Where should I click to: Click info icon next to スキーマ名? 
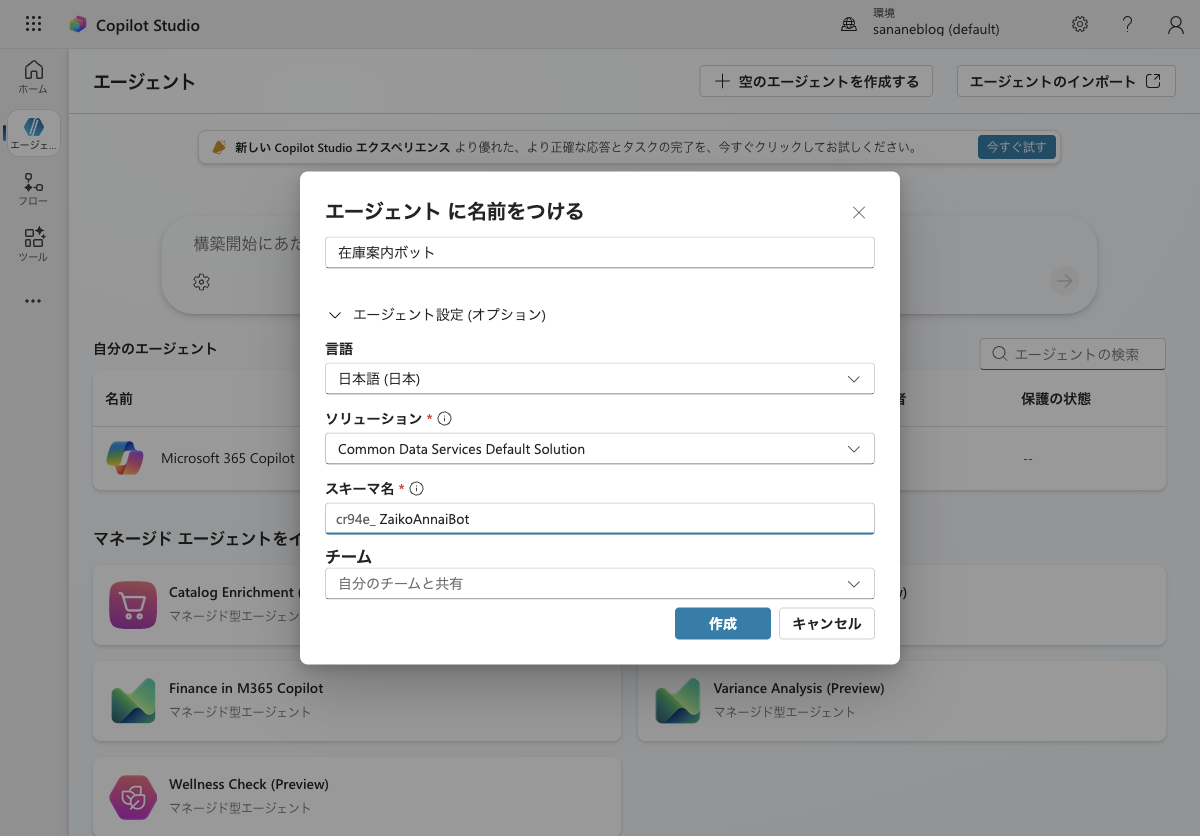[417, 489]
